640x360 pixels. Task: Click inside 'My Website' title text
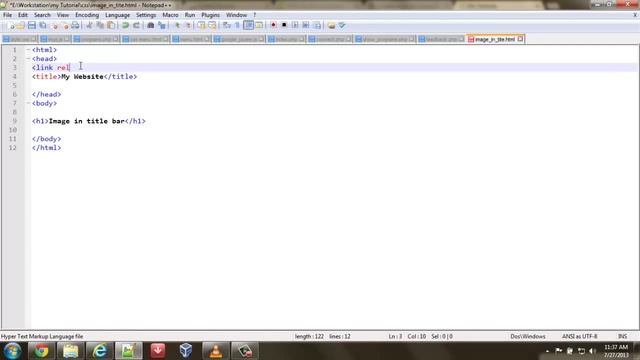coord(82,77)
